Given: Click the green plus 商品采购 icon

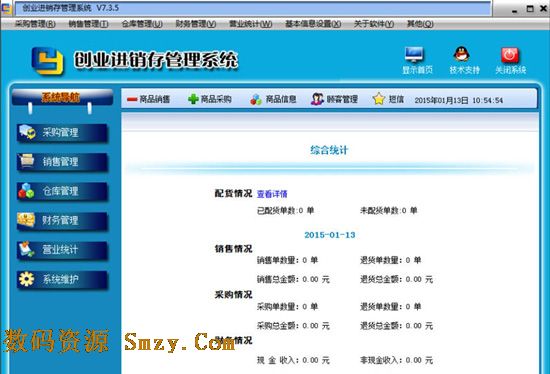Looking at the screenshot, I should [193, 99].
